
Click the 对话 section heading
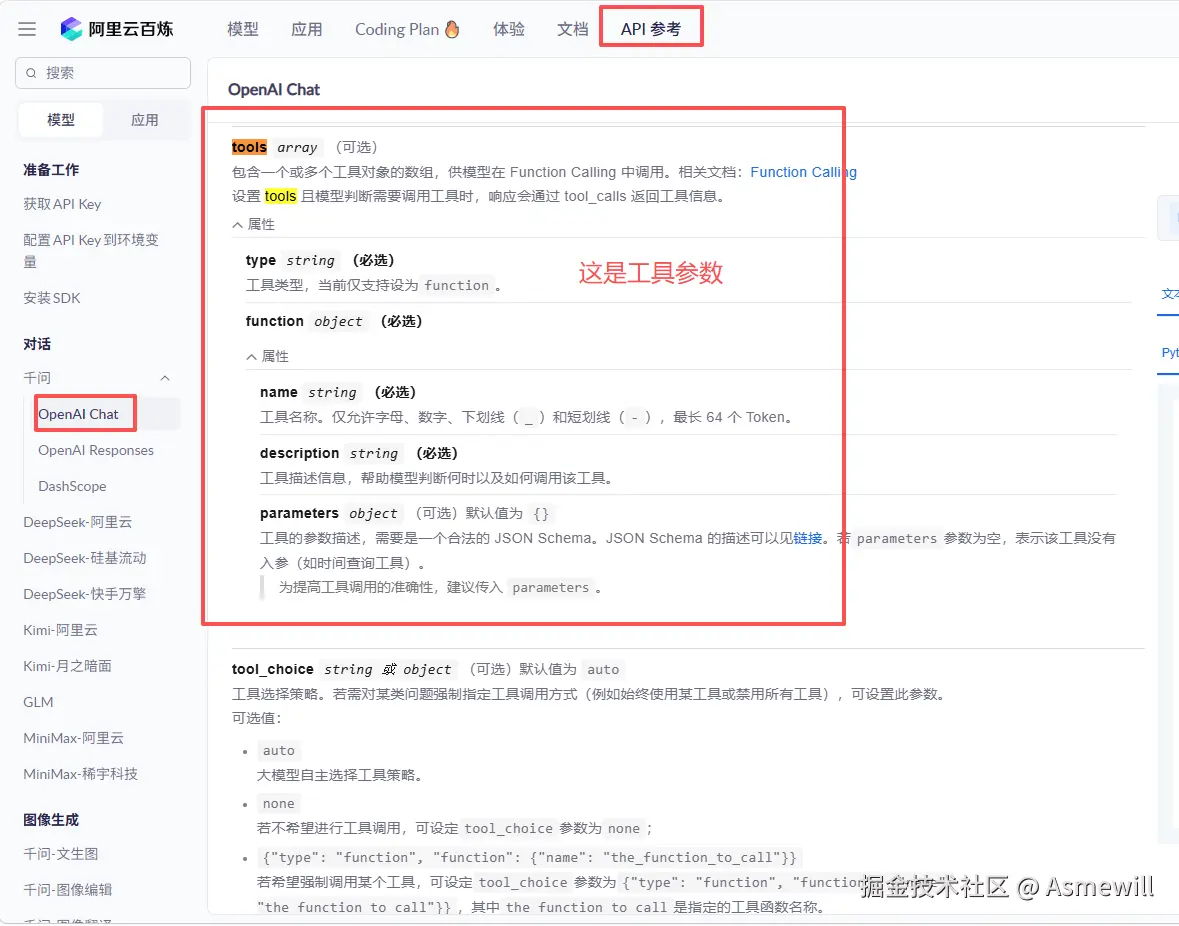pyautogui.click(x=37, y=344)
